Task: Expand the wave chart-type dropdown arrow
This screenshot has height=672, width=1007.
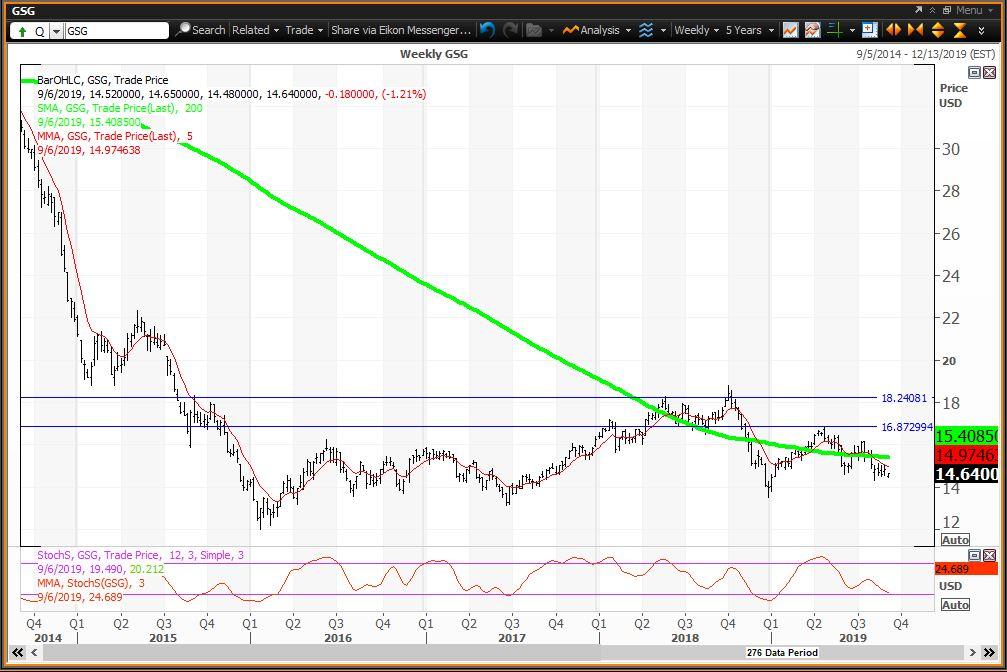Action: (x=663, y=30)
